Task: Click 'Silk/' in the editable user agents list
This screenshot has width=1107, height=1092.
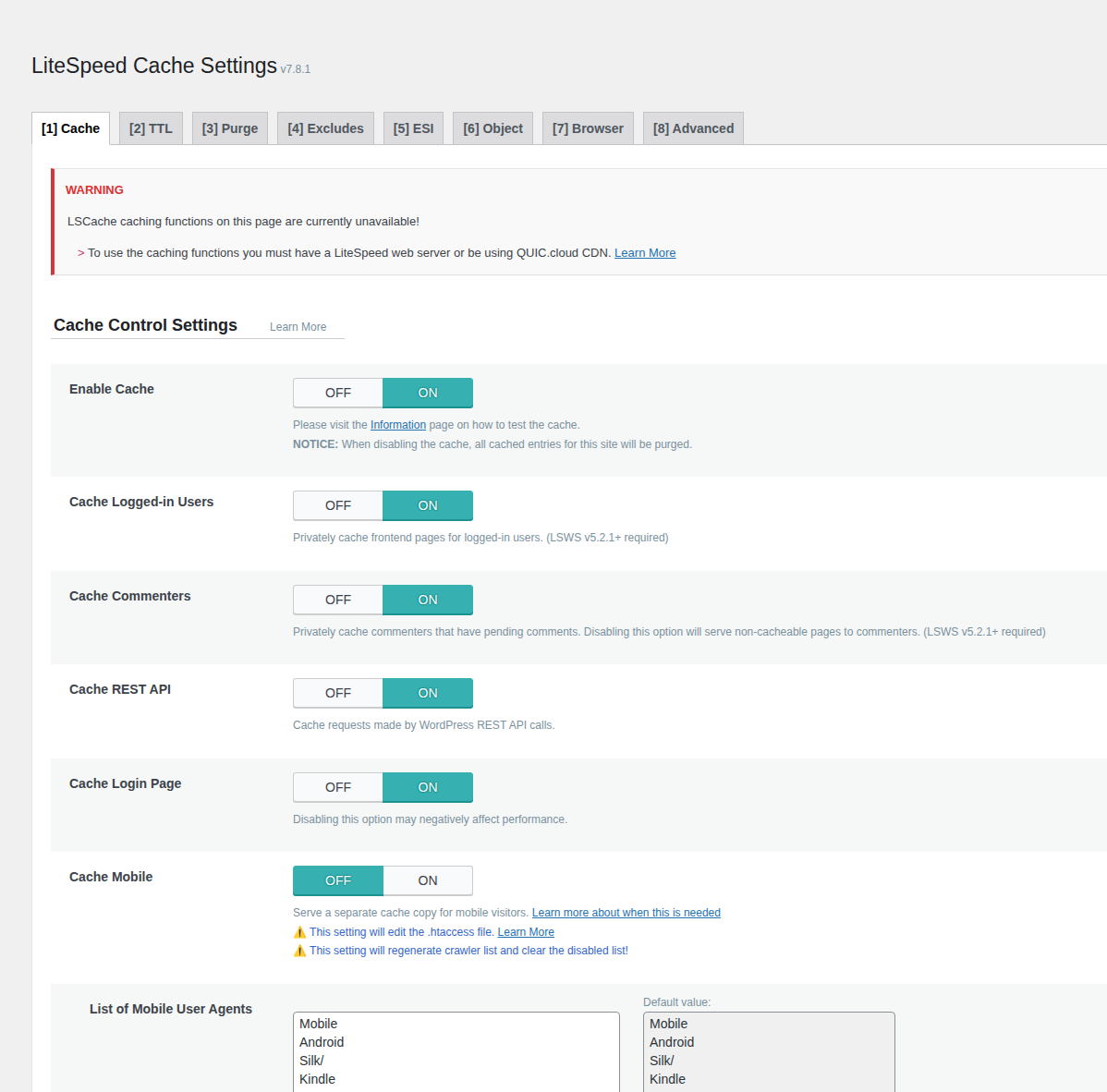Action: click(311, 1061)
